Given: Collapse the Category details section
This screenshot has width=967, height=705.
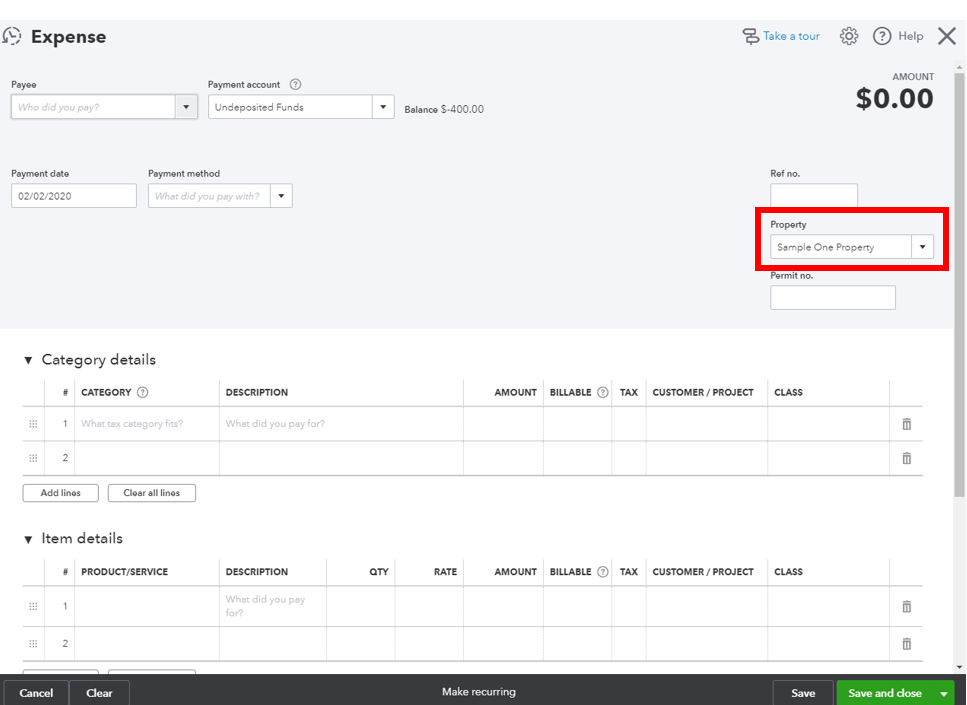Looking at the screenshot, I should (28, 360).
